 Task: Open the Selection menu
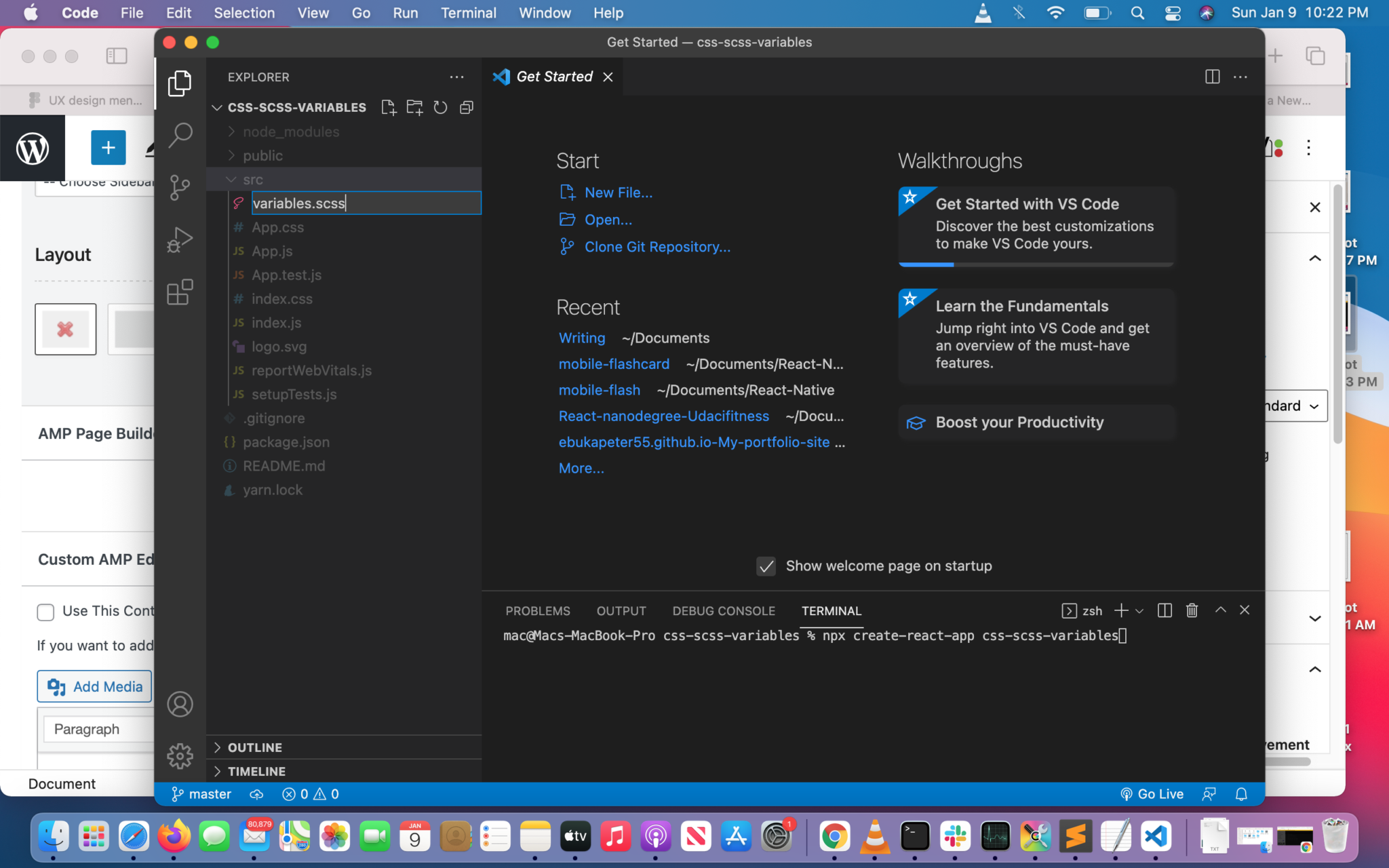(x=244, y=13)
